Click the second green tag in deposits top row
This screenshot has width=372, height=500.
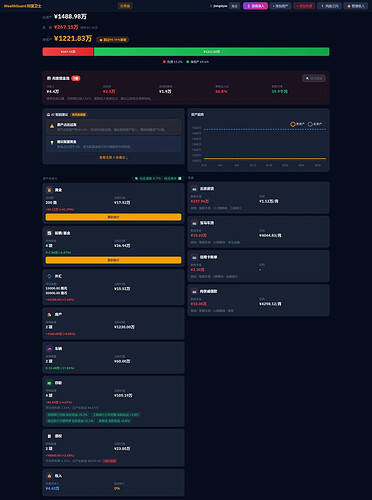(115, 415)
